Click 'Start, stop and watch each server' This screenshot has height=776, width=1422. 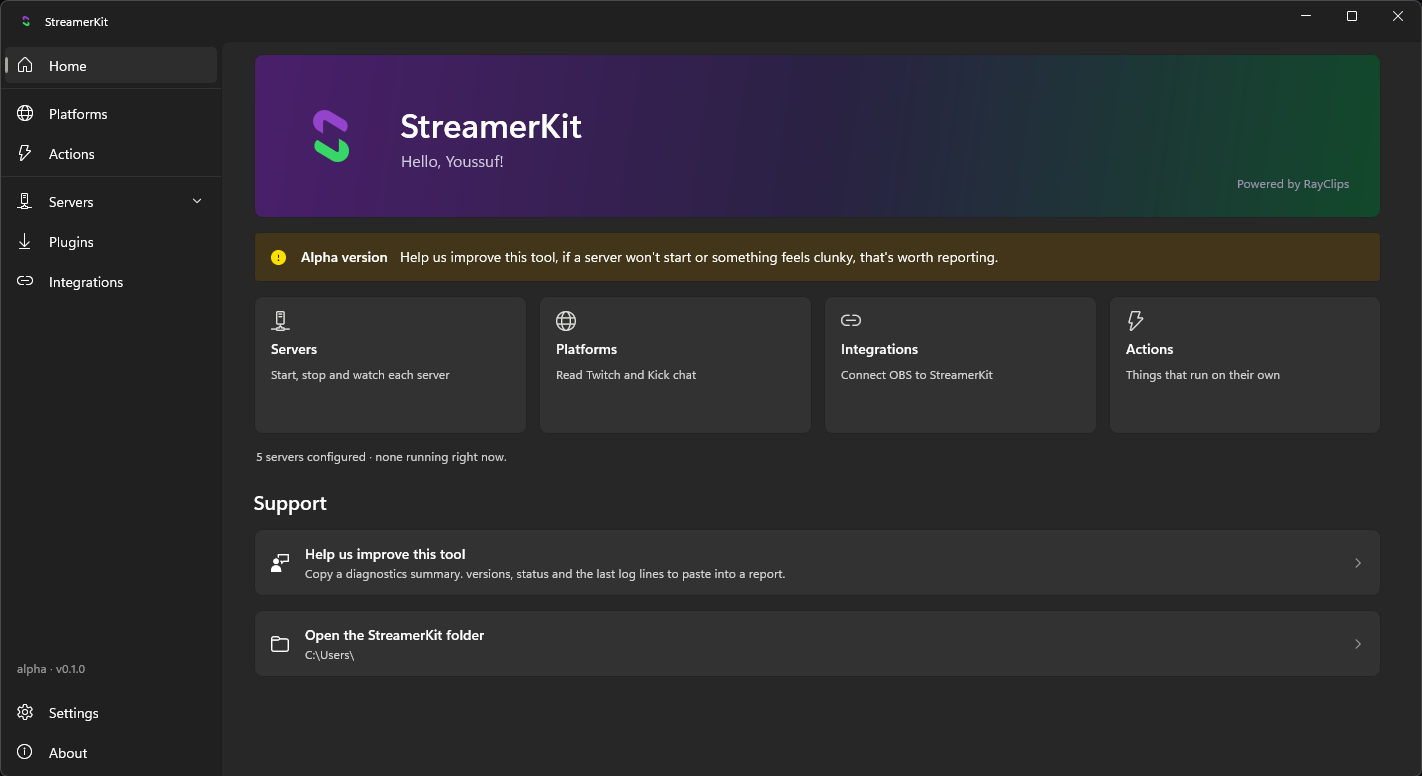pyautogui.click(x=360, y=375)
